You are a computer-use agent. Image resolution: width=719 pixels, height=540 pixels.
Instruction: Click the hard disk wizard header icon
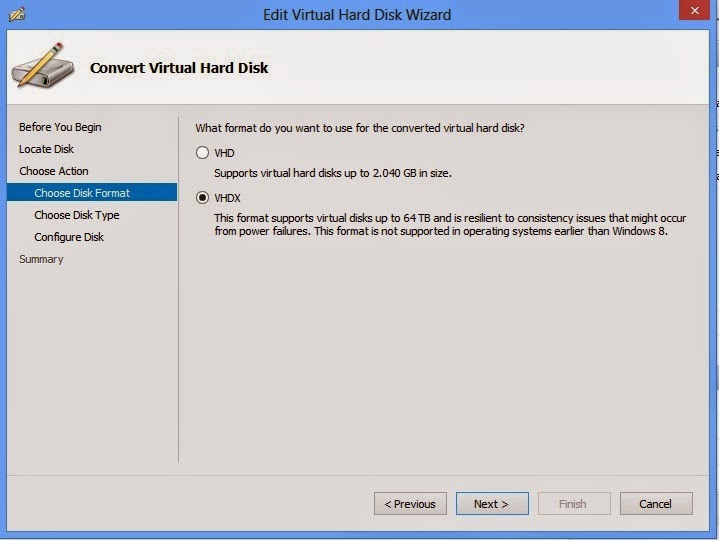point(41,68)
